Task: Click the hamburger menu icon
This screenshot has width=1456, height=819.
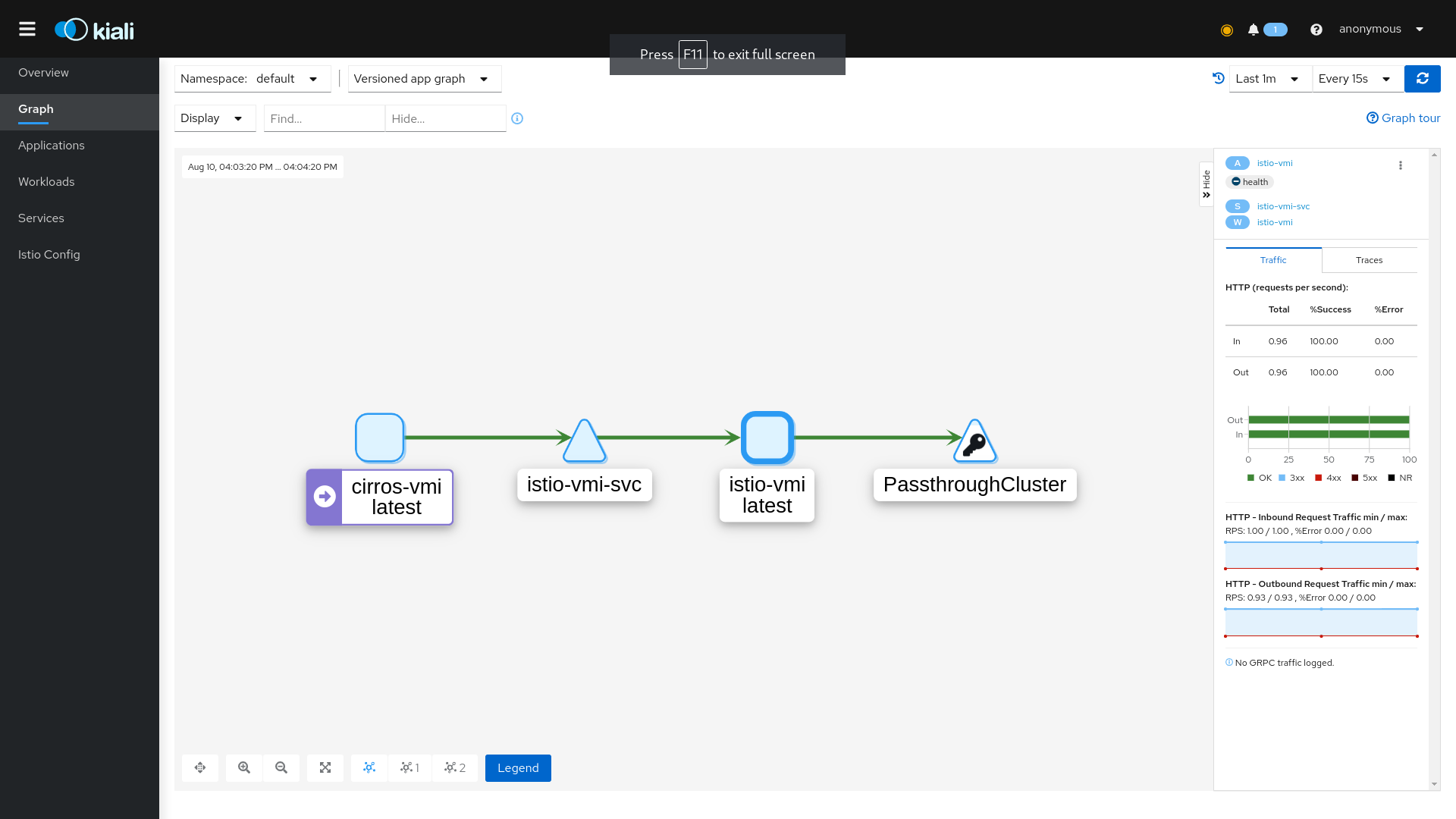Action: 27,29
